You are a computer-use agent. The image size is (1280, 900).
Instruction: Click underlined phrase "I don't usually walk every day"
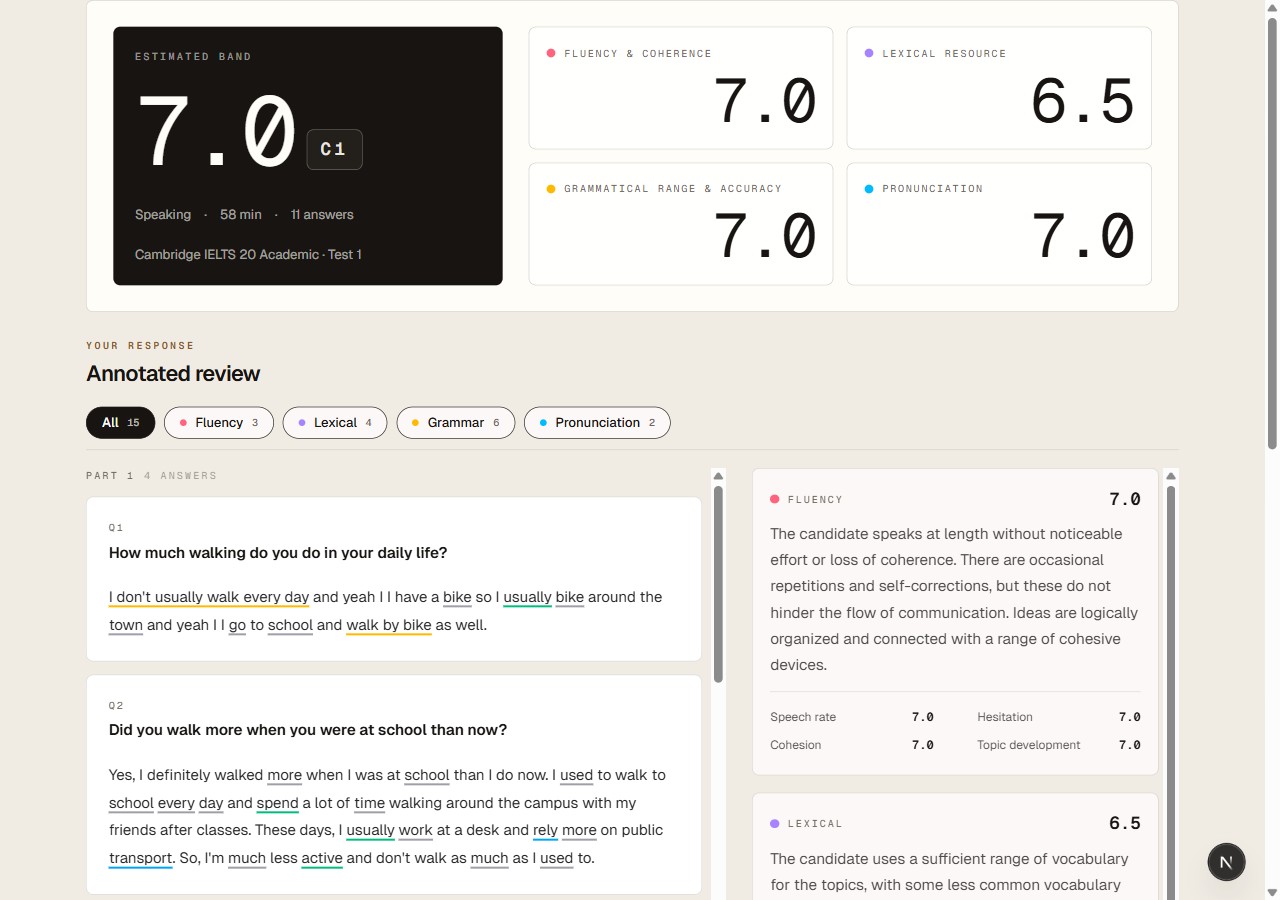(x=209, y=597)
